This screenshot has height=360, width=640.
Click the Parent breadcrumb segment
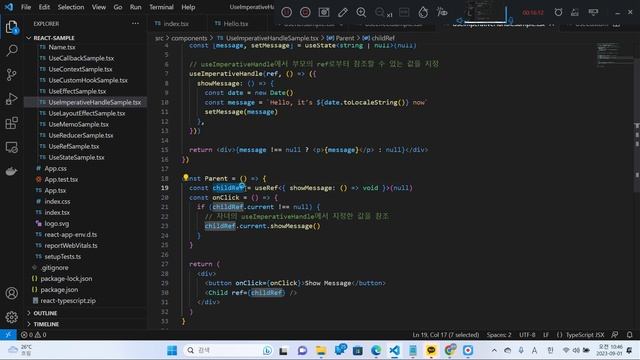click(345, 38)
